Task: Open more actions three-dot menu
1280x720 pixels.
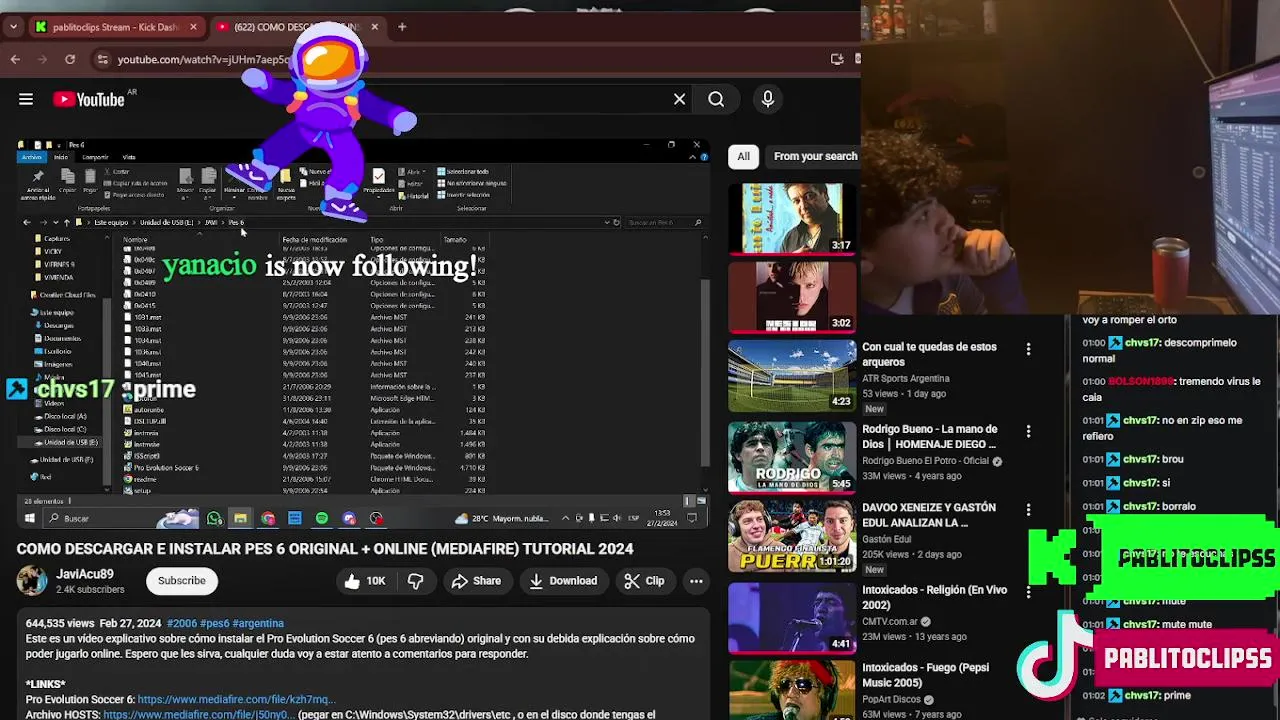Action: click(696, 581)
